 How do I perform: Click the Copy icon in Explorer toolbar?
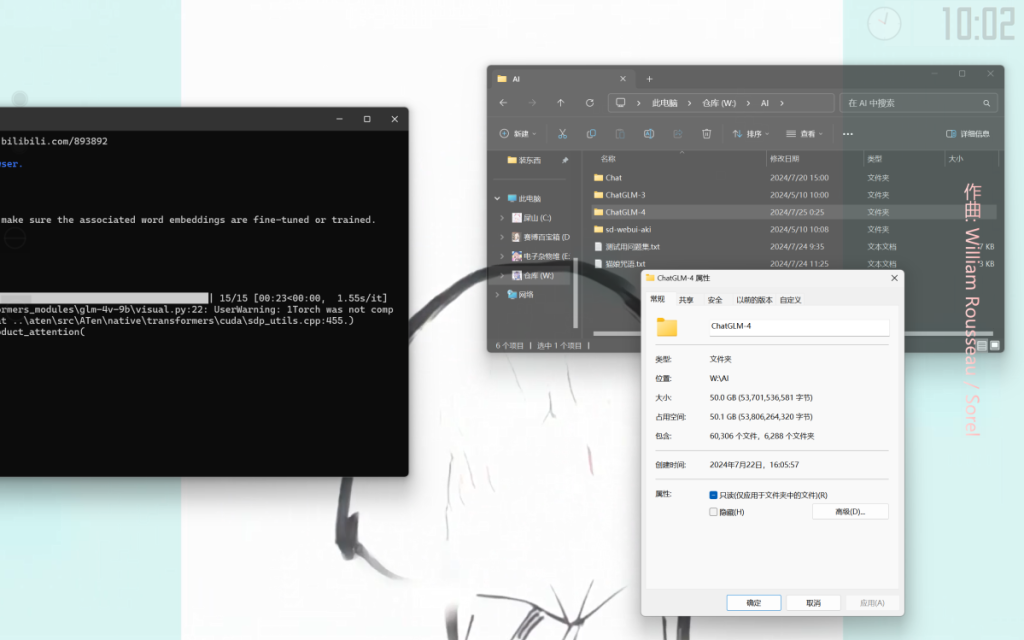591,134
